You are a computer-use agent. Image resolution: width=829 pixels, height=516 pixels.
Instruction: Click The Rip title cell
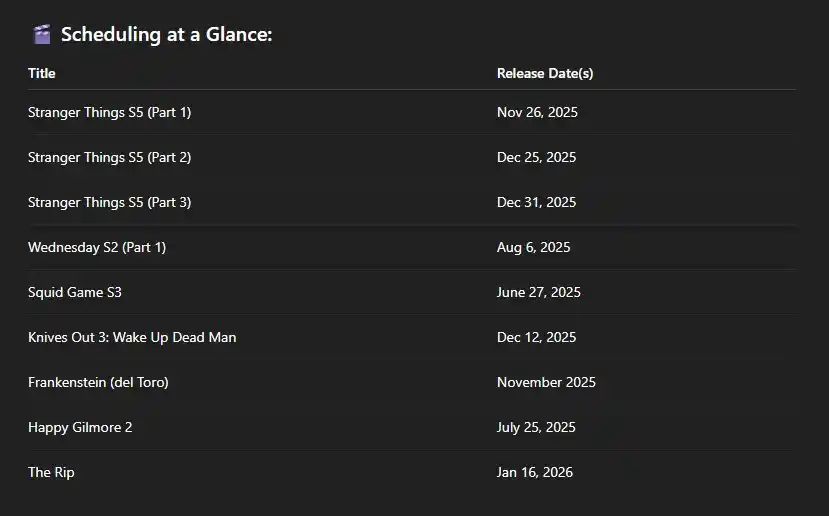51,472
